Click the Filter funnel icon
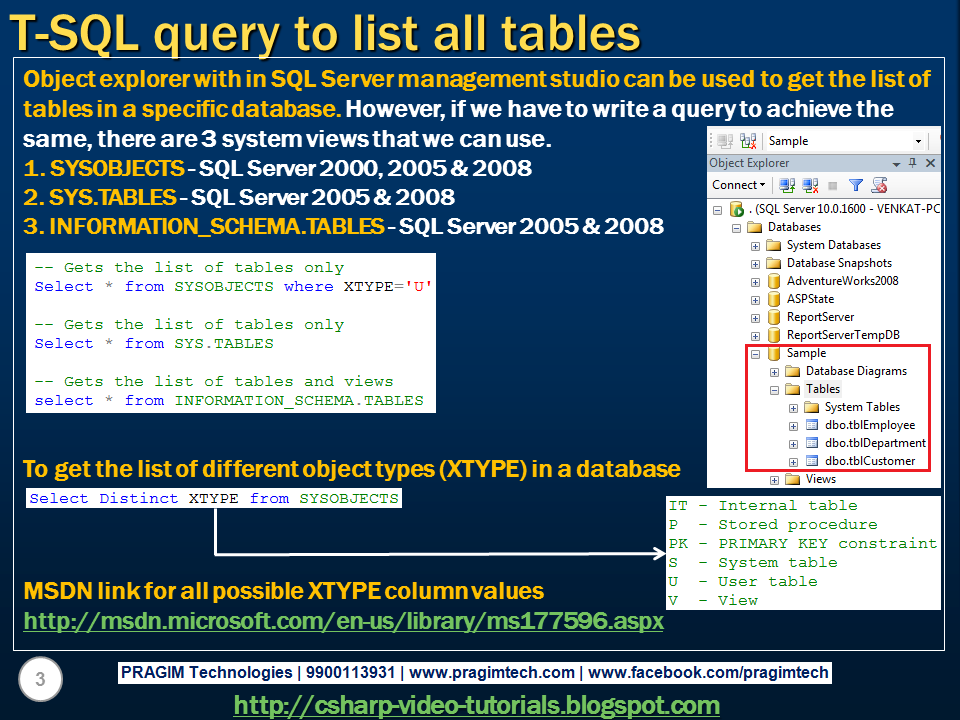Screen dimensions: 960x720 [x=856, y=185]
